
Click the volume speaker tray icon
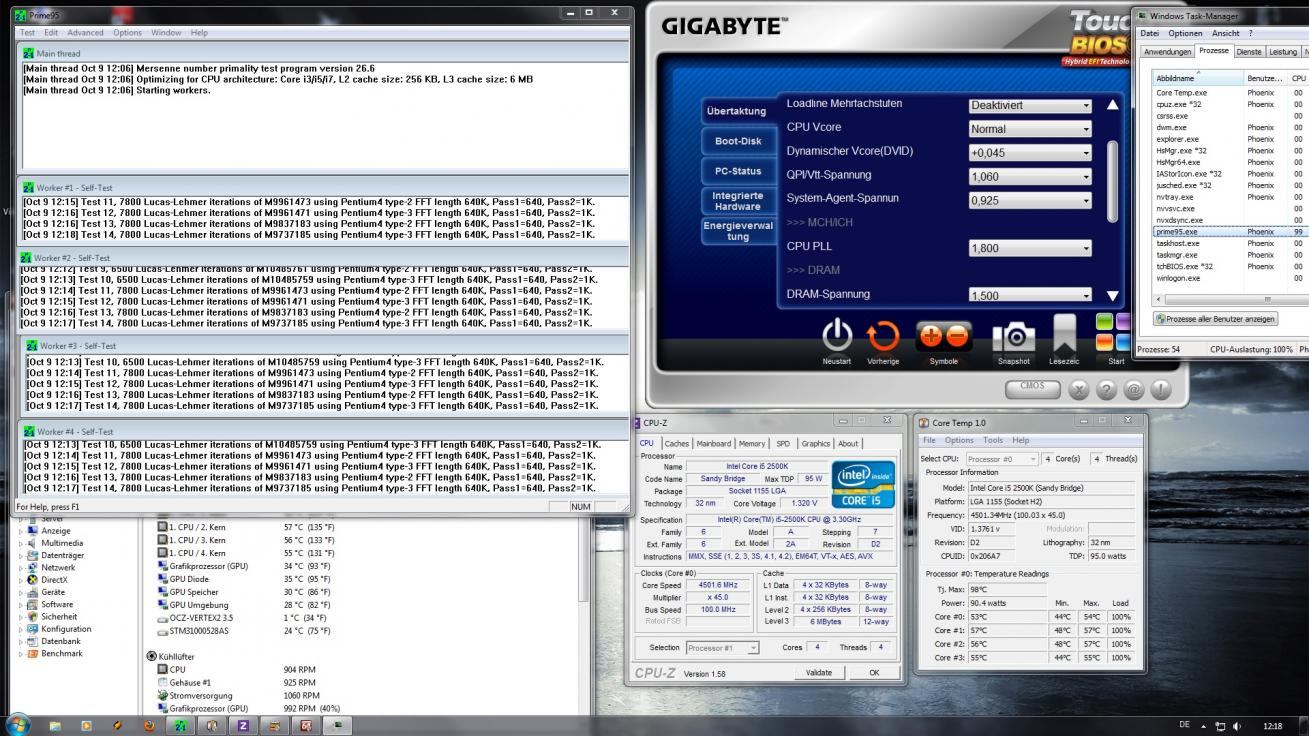tap(1237, 726)
